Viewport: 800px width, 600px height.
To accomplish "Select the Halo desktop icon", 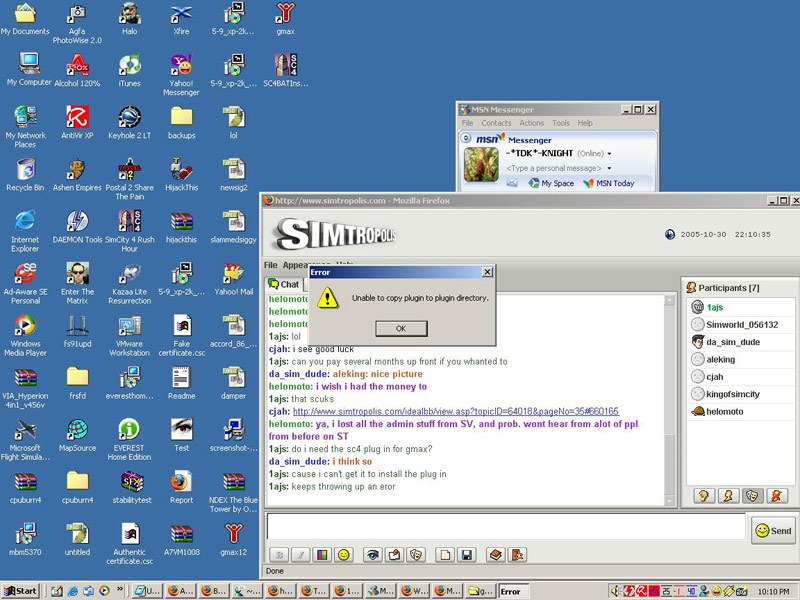I will point(129,19).
